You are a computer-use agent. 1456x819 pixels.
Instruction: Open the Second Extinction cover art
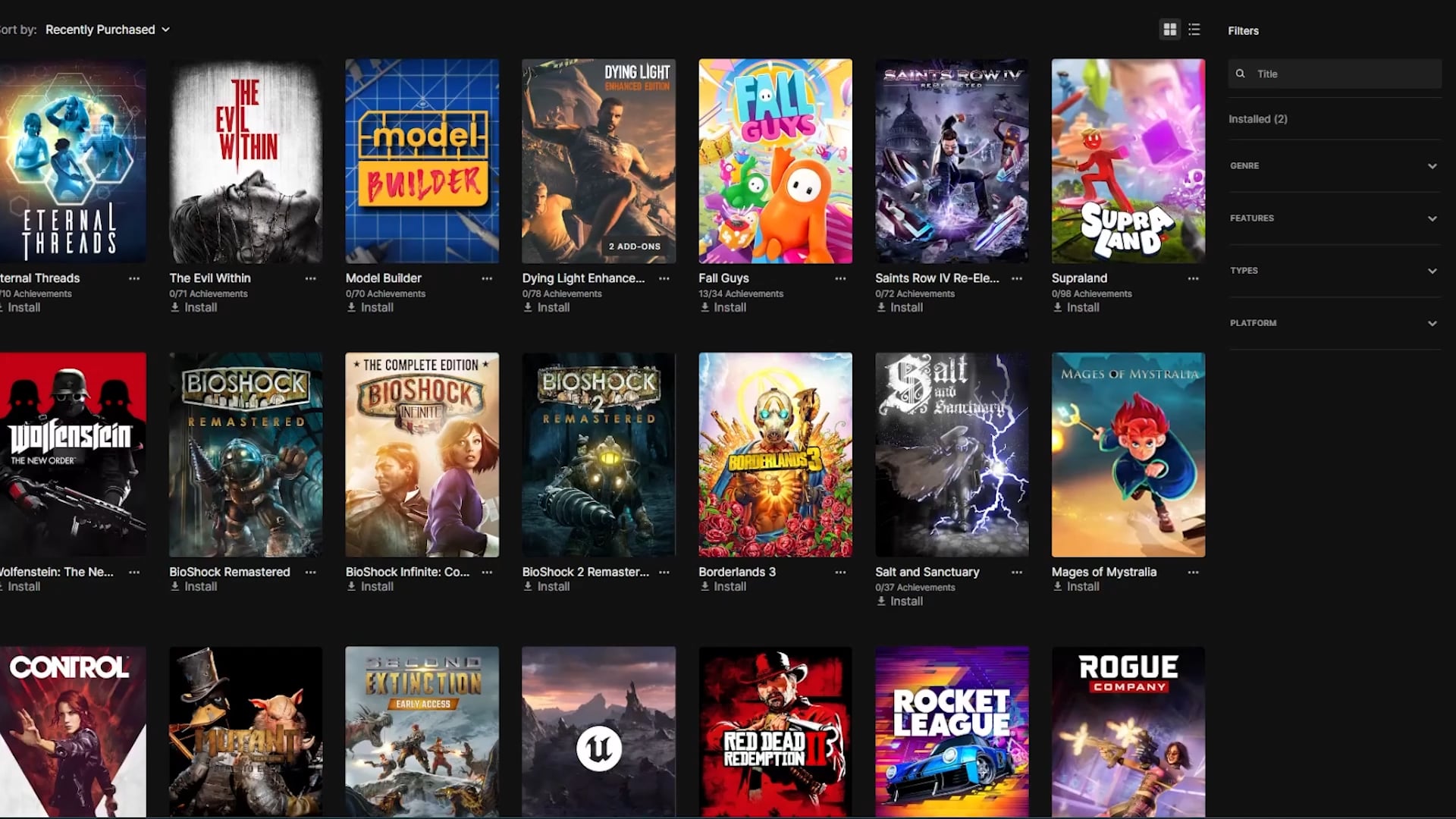(422, 732)
